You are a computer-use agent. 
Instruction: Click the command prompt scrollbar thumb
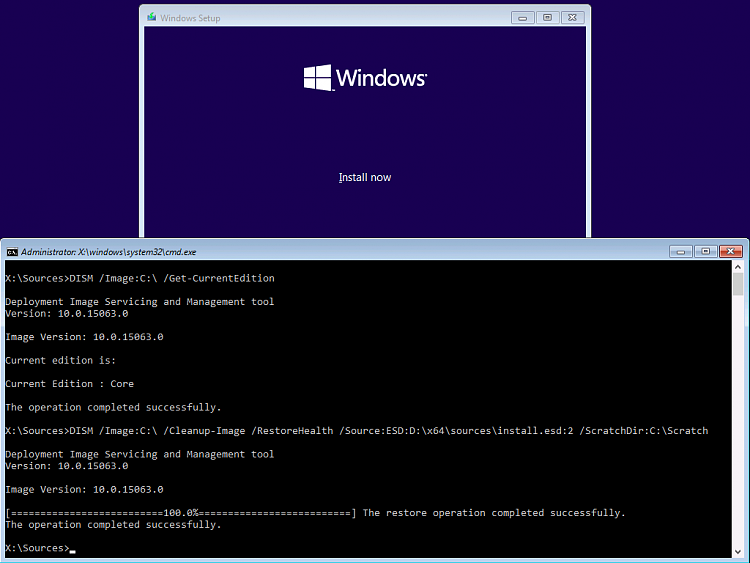738,284
